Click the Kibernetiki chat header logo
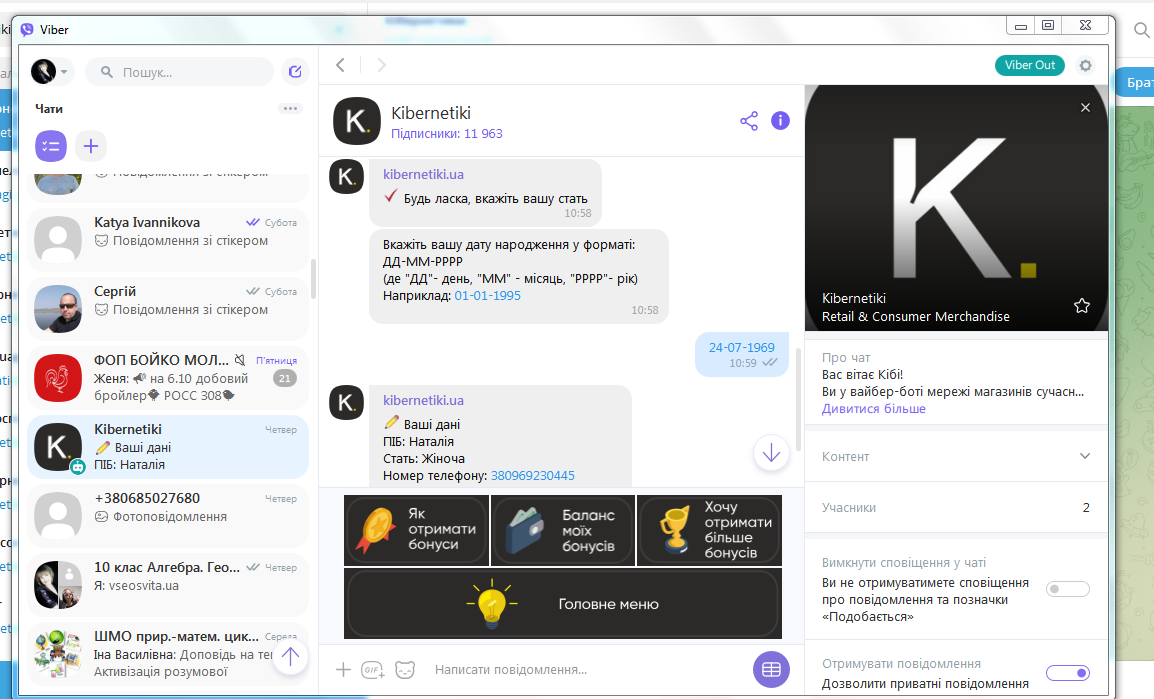Viewport: 1154px width, 699px height. (357, 121)
